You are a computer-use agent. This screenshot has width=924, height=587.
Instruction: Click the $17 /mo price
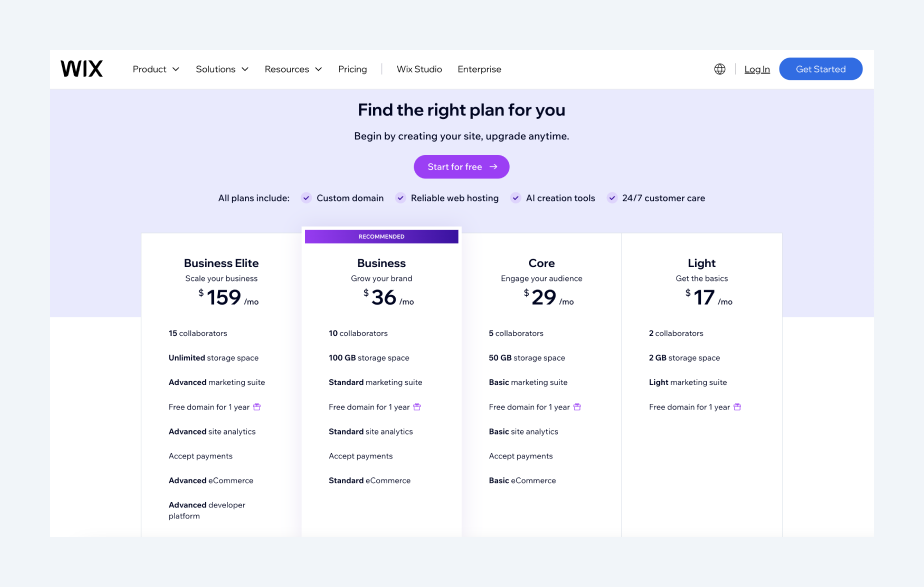[708, 297]
